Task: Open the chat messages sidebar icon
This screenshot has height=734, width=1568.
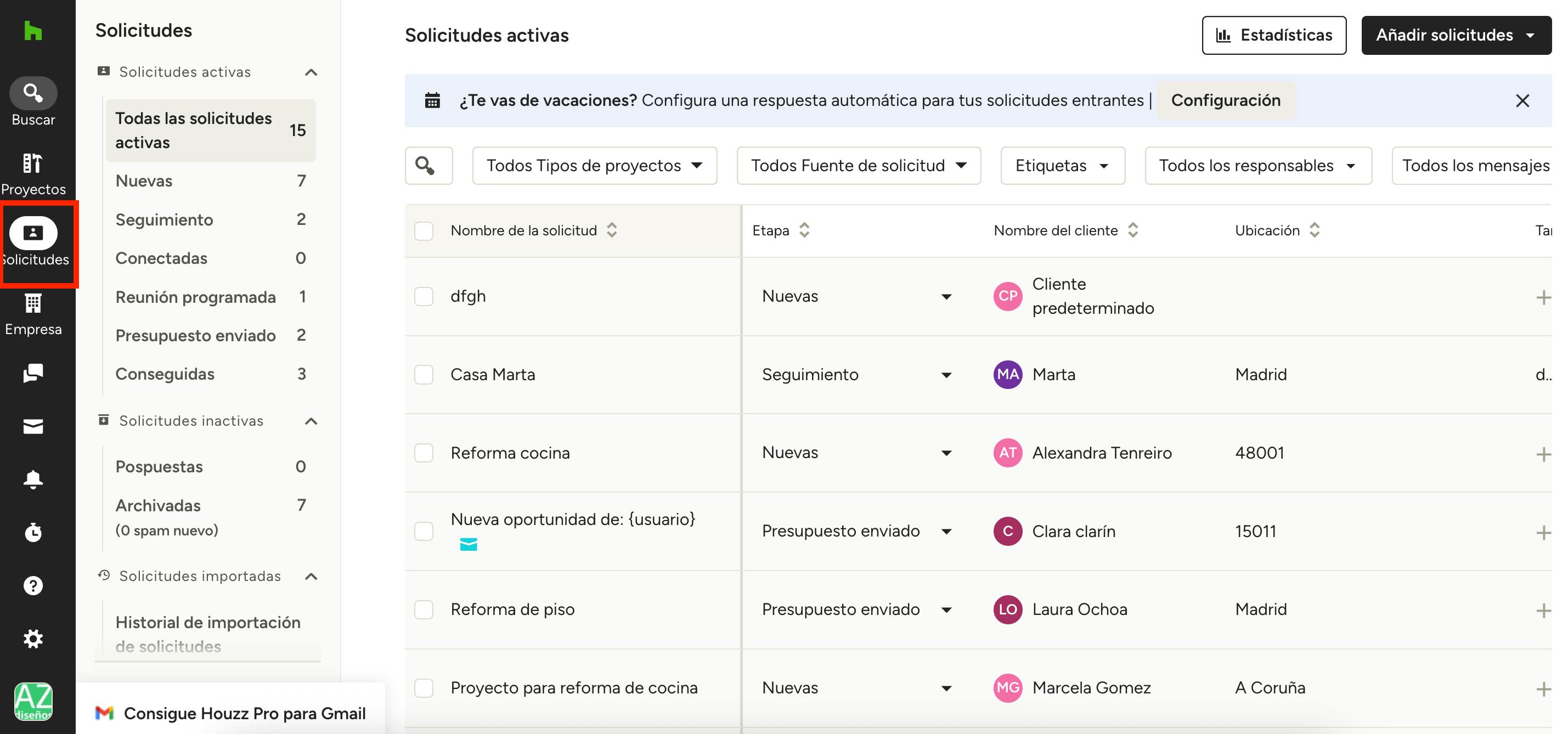Action: [33, 373]
